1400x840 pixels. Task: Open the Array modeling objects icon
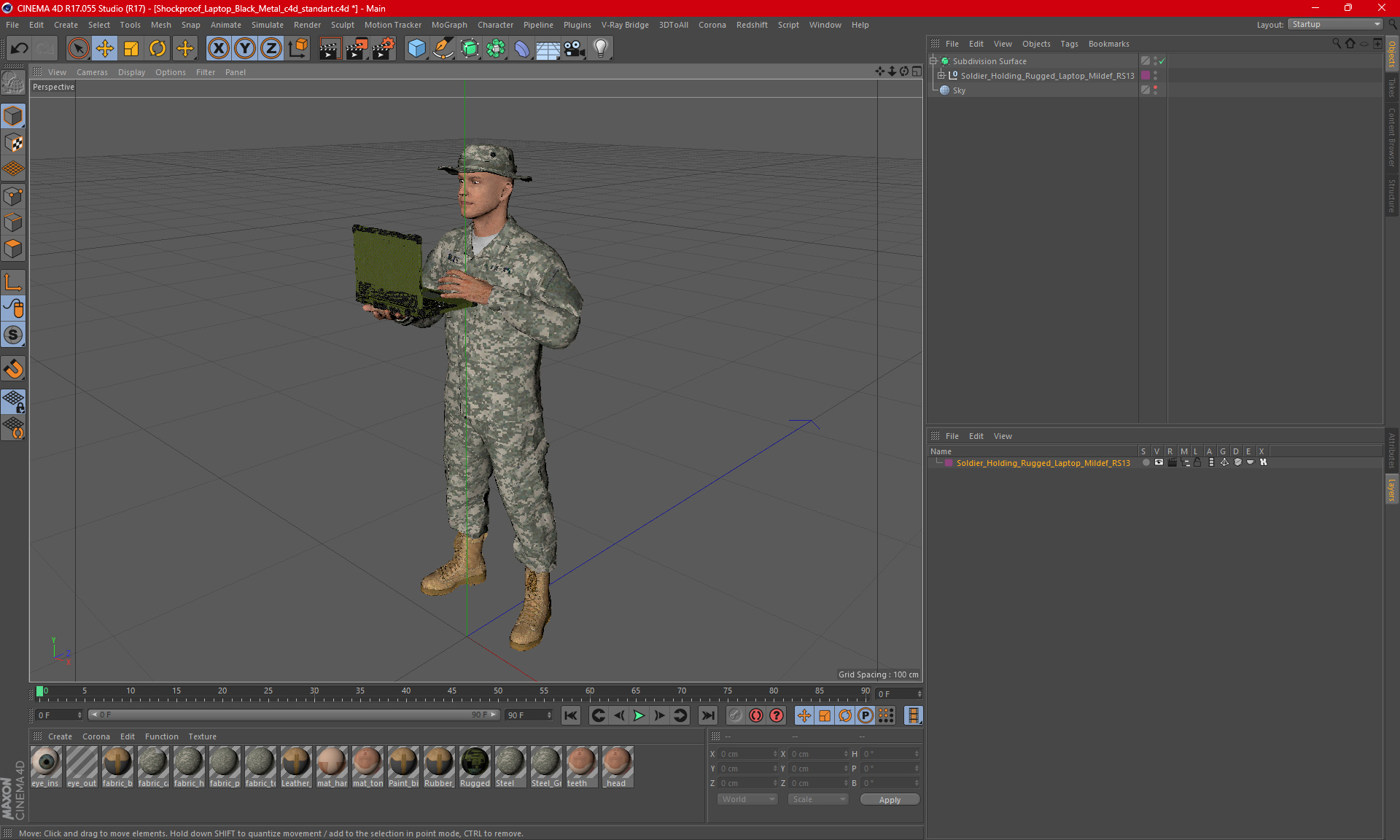coord(496,49)
